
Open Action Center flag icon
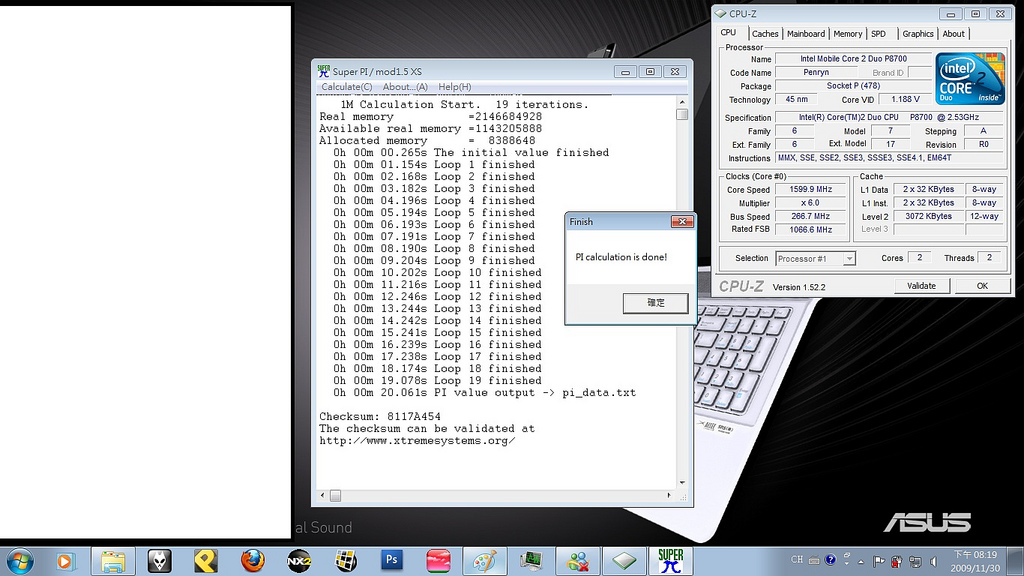(879, 561)
